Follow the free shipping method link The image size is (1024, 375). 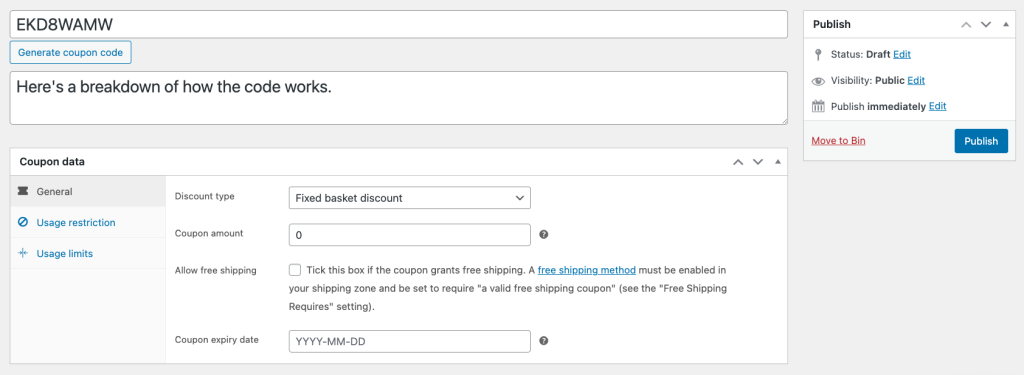point(586,270)
